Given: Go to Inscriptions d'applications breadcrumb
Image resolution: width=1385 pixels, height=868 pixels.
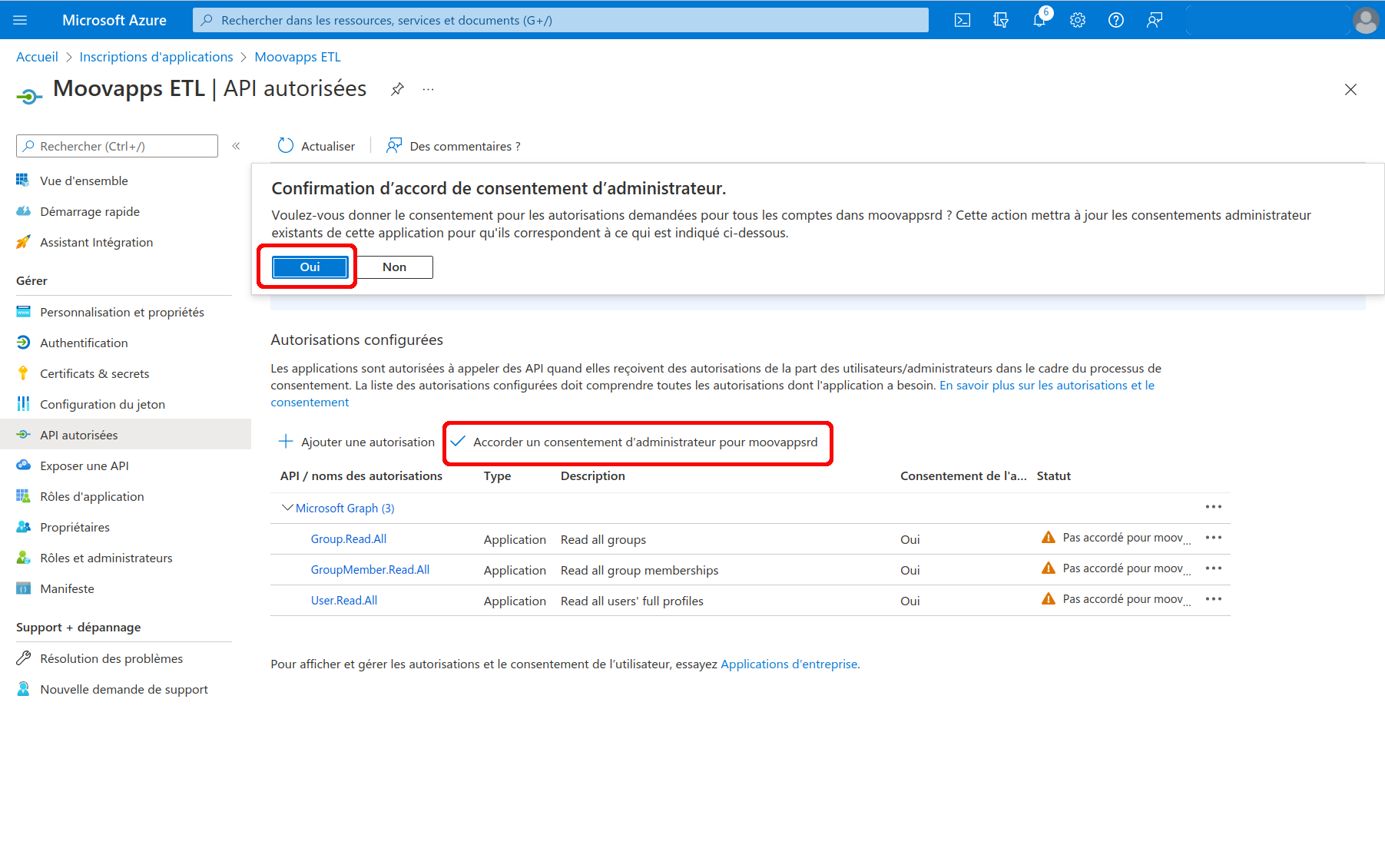Looking at the screenshot, I should (156, 57).
